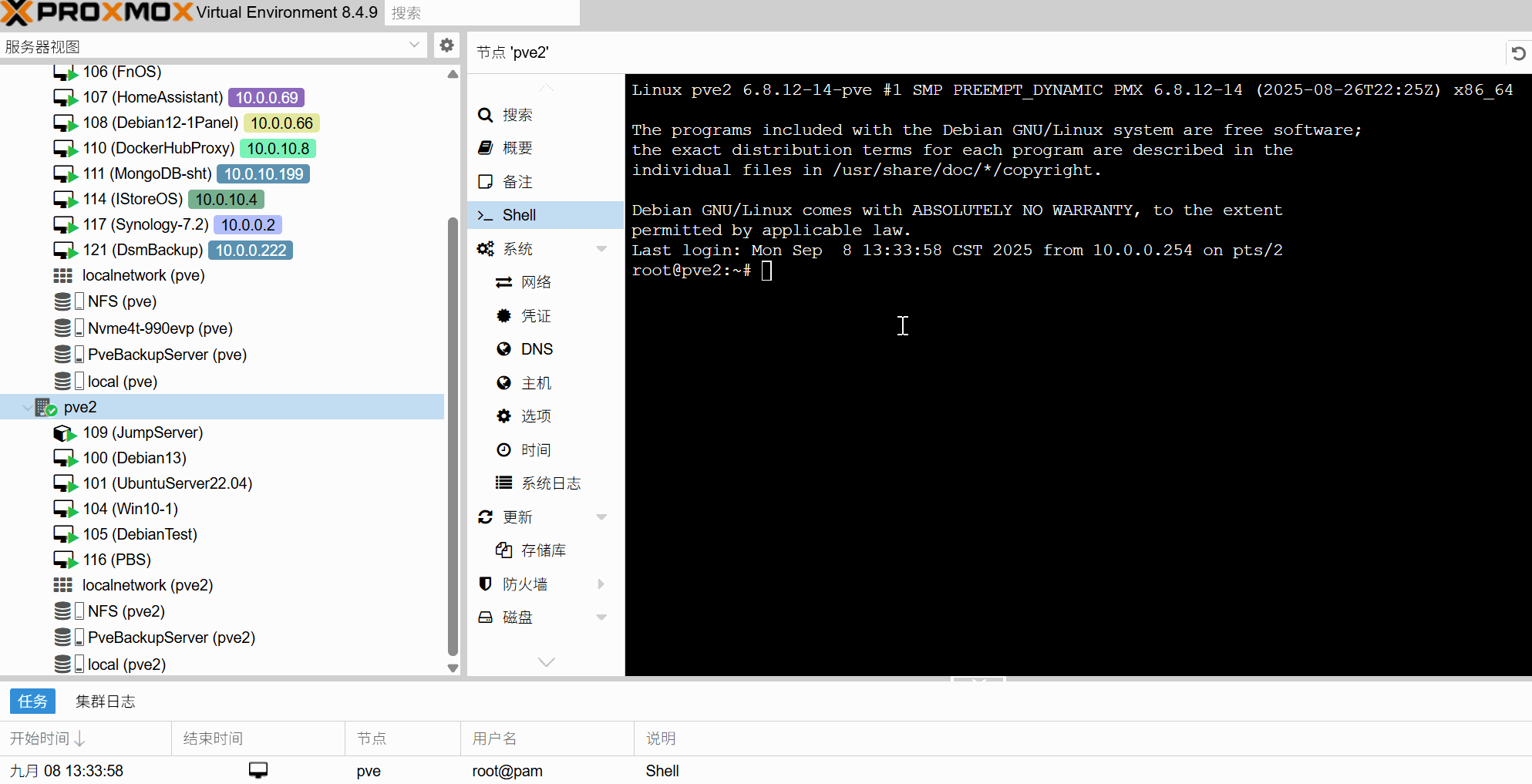Click the copy icon beside 存储库
Image resolution: width=1532 pixels, height=784 pixels.
click(x=503, y=550)
